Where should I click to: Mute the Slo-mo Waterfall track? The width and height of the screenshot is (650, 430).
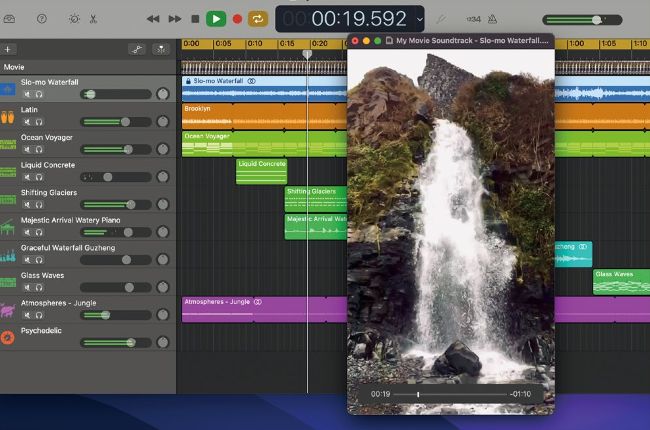coord(27,94)
